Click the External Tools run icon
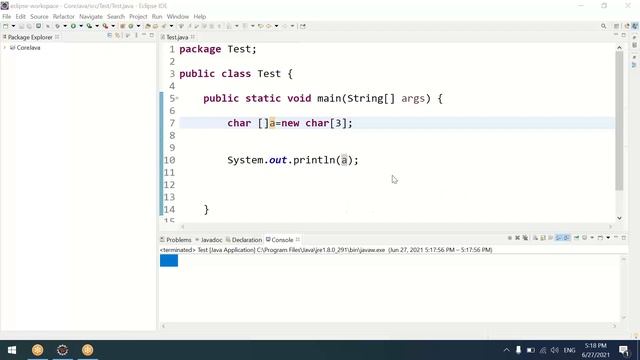The width and height of the screenshot is (640, 360). [x=105, y=26]
